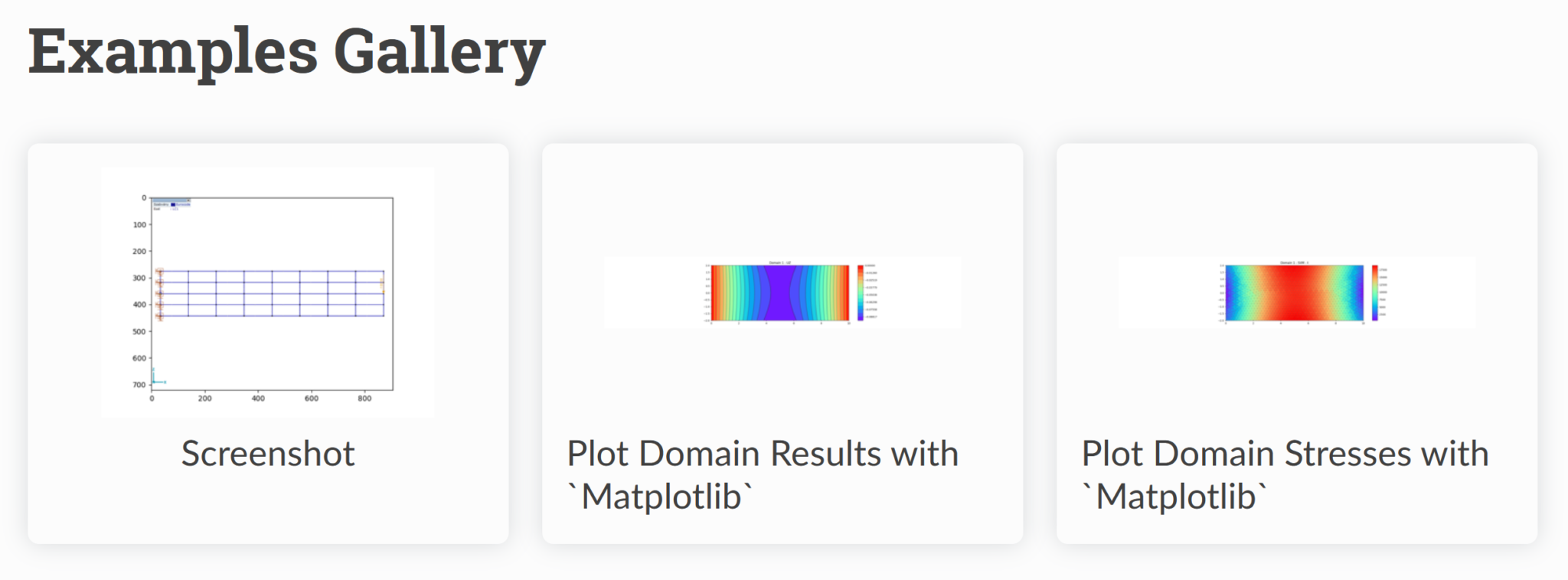Click "Matplotlib" in the Domain Stresses title
Image resolution: width=1568 pixels, height=580 pixels.
1174,497
